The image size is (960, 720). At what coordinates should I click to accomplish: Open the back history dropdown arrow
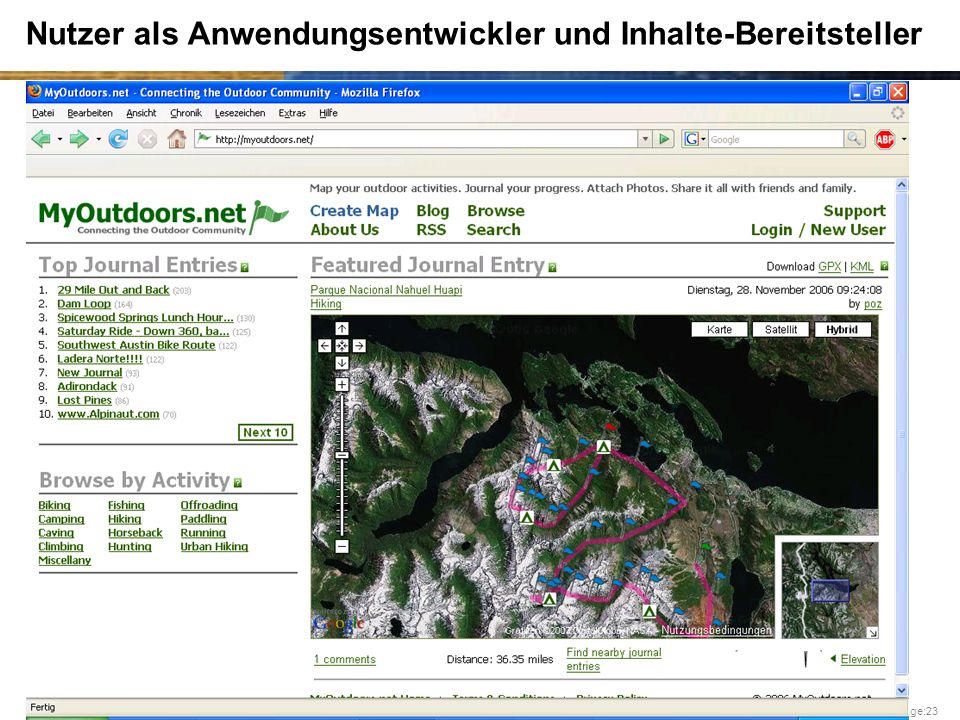tap(60, 140)
